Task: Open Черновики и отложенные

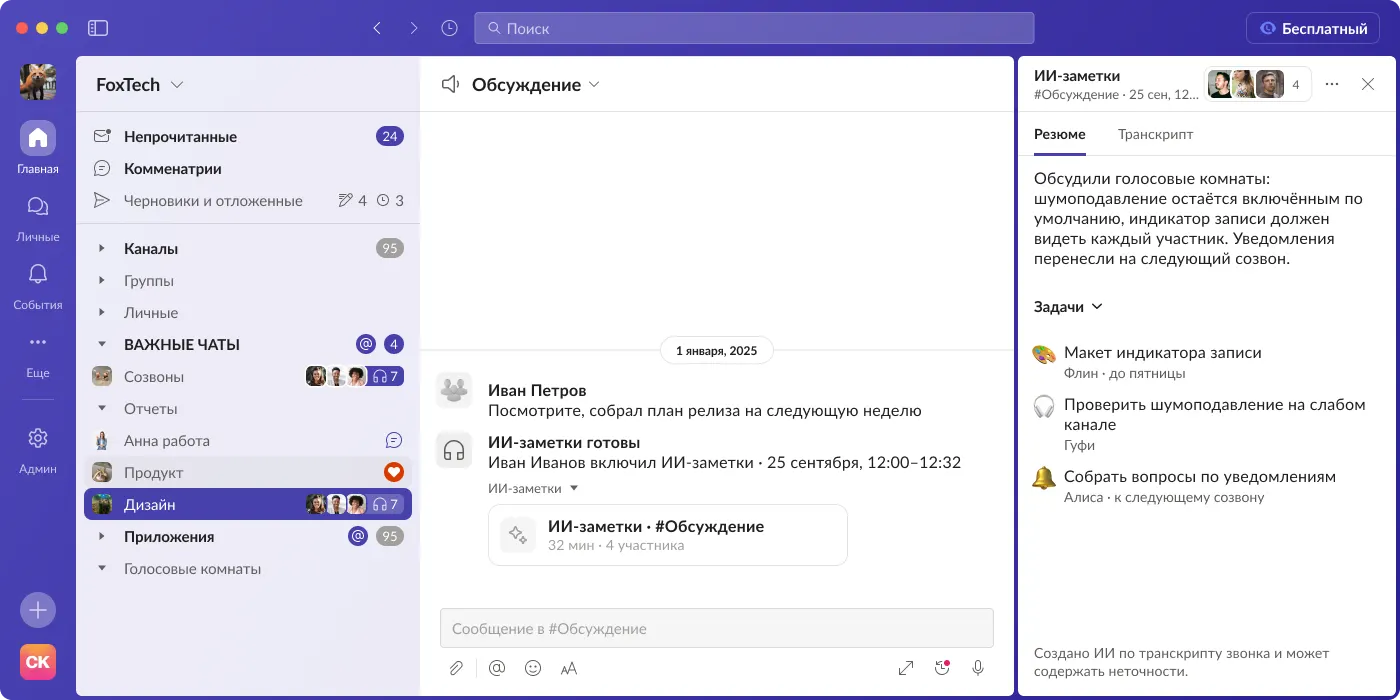Action: click(248, 201)
